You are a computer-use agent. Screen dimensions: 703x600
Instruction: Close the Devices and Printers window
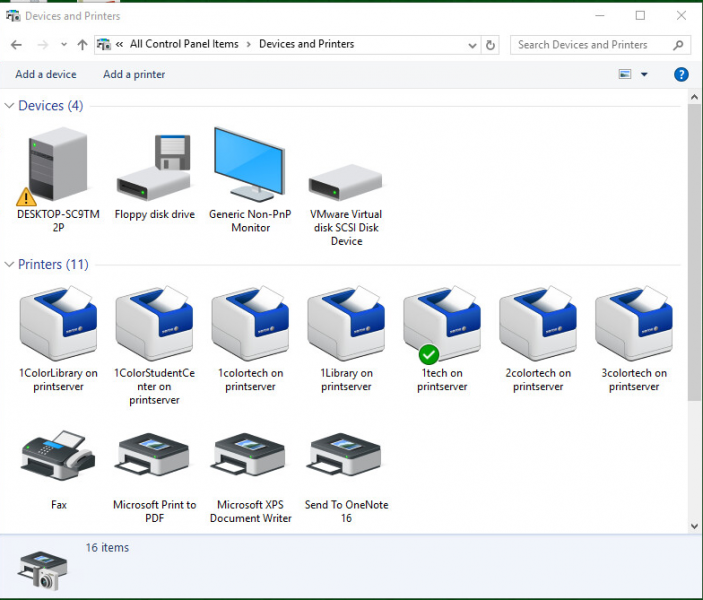point(681,16)
